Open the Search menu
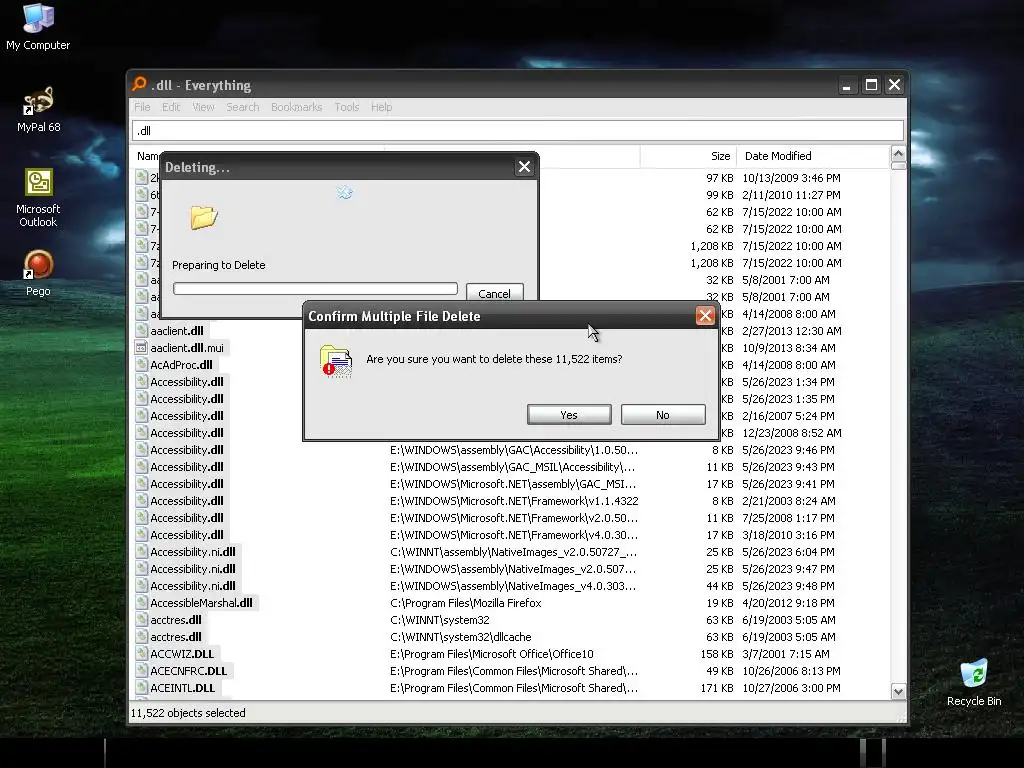 pos(243,107)
